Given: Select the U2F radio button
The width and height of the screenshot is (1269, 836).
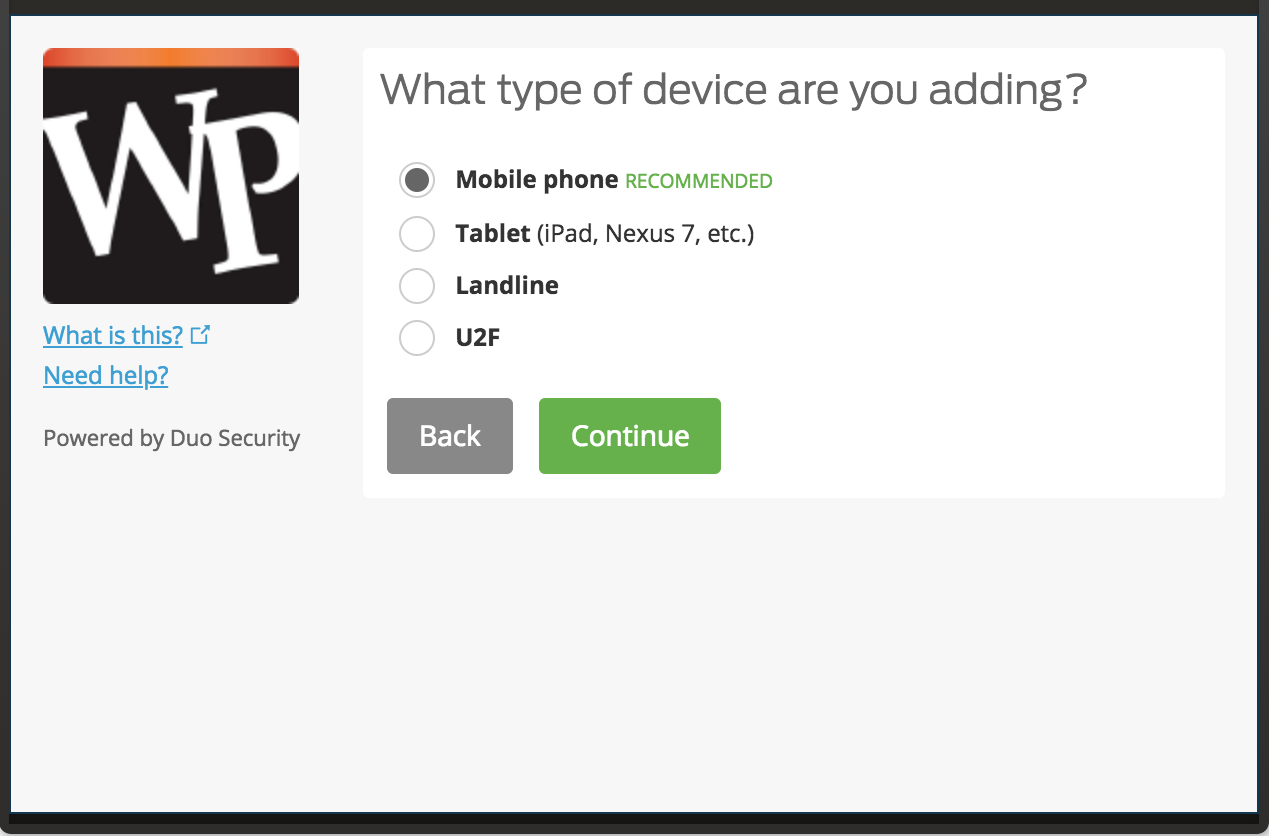Looking at the screenshot, I should pos(416,338).
